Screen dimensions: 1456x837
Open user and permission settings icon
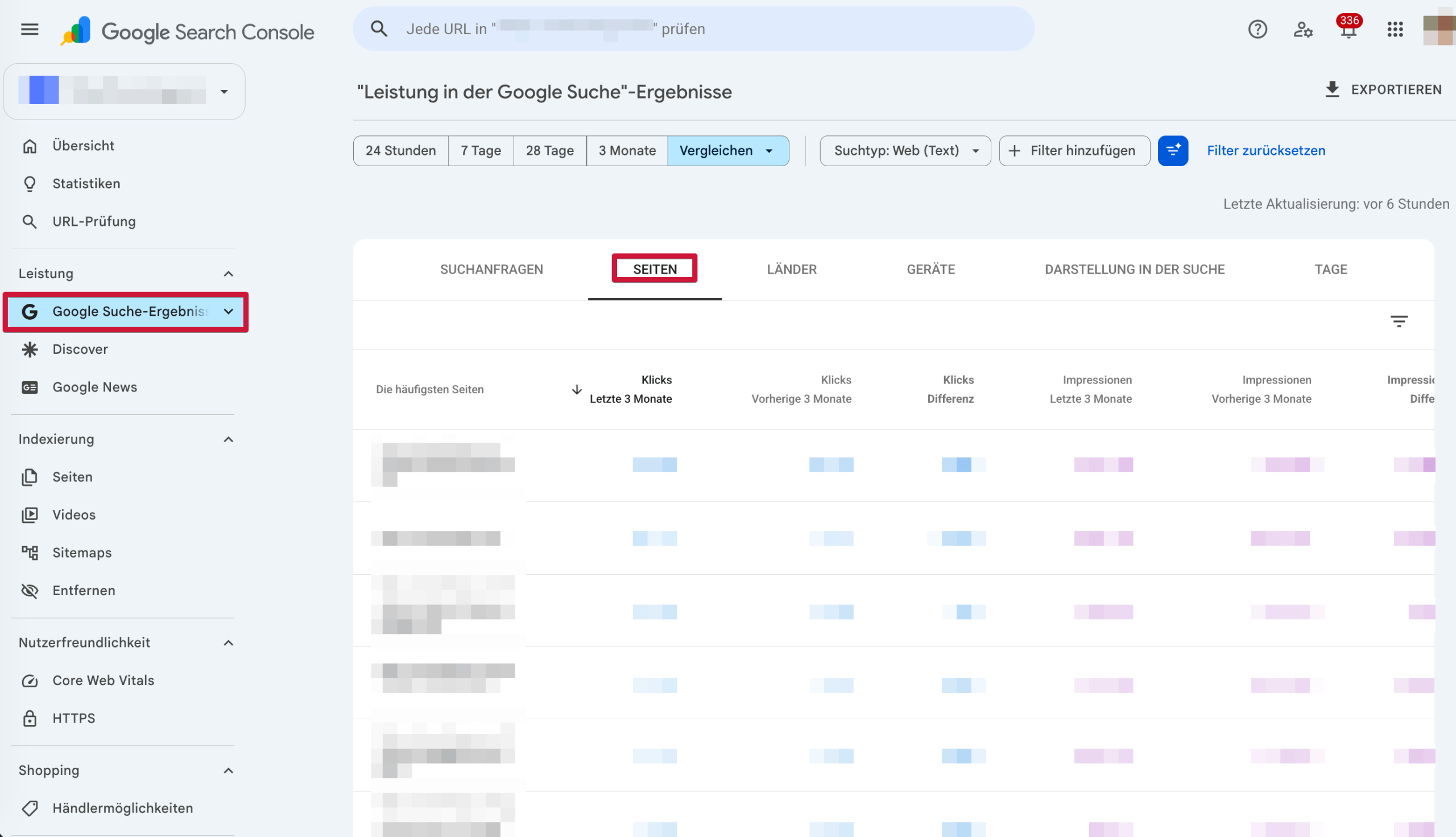pos(1302,29)
